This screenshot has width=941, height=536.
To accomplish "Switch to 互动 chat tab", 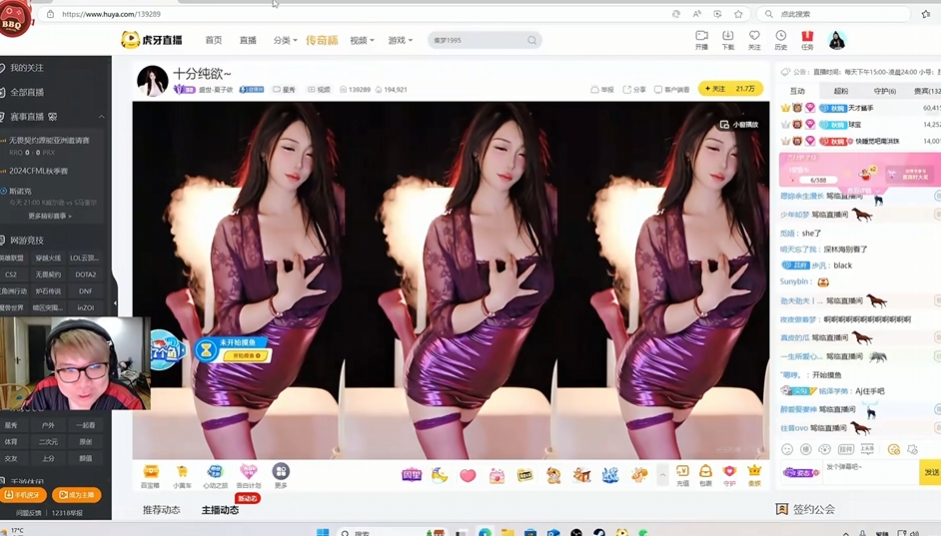I will [797, 91].
